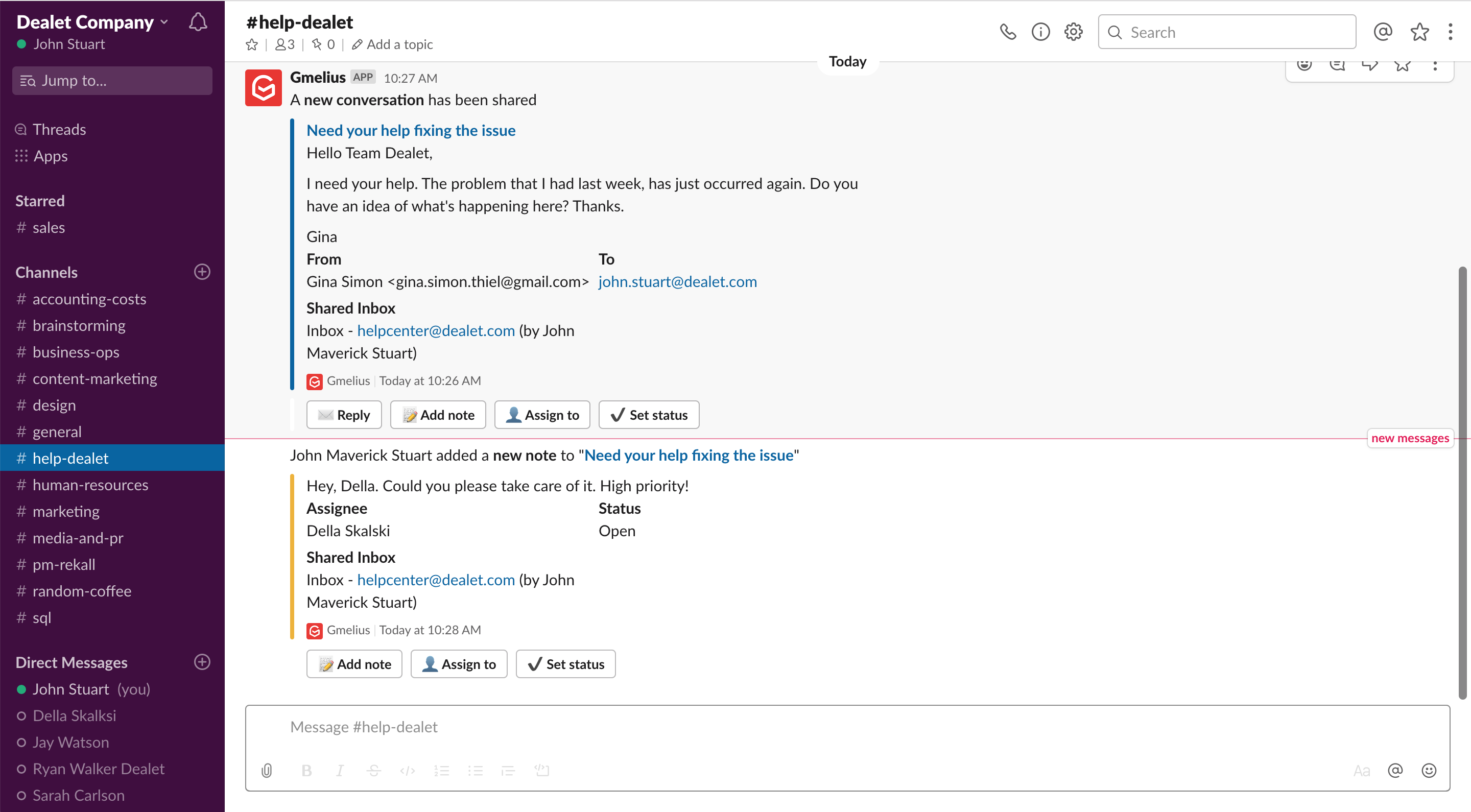
Task: Attach a file with paperclip icon
Action: click(267, 770)
